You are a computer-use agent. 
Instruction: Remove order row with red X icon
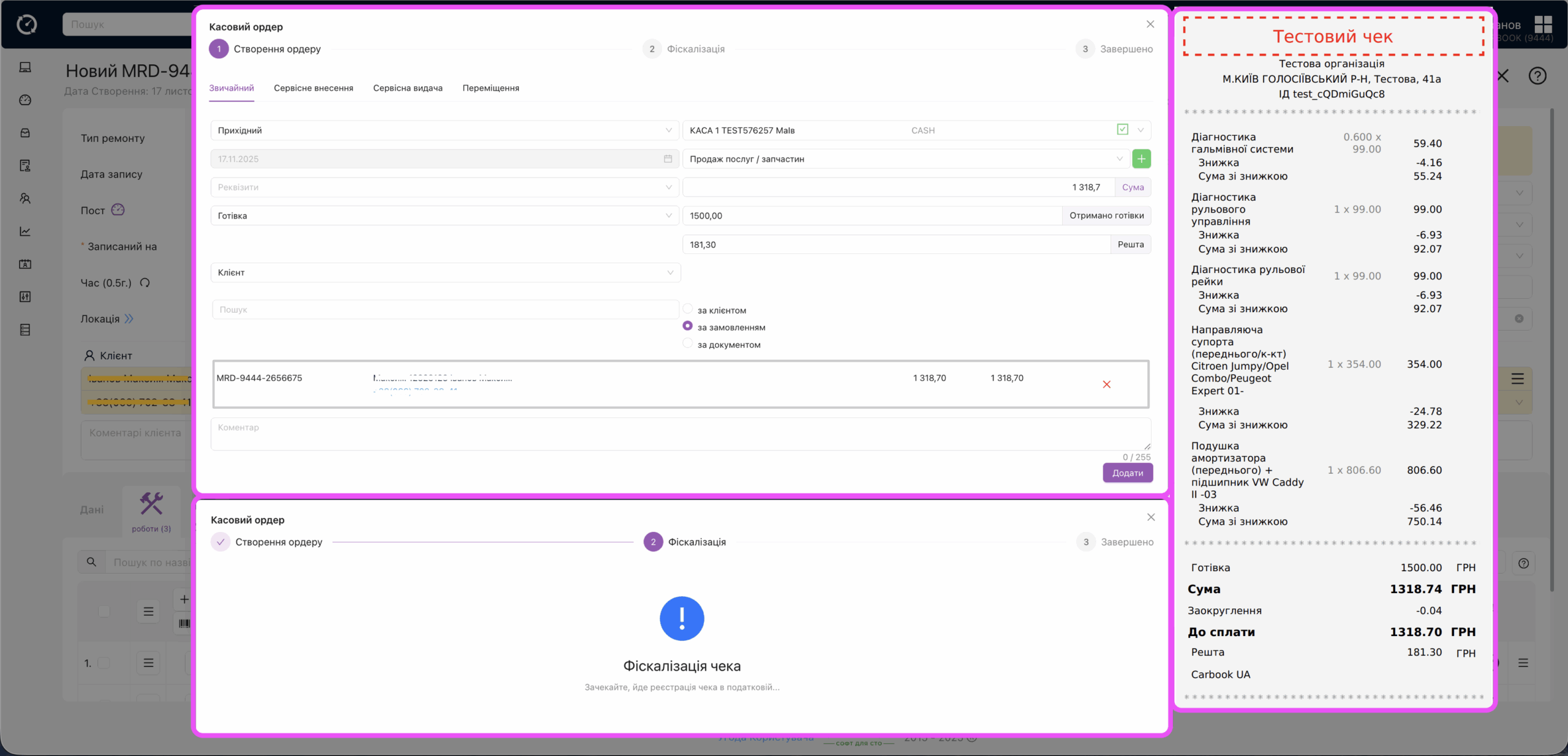click(x=1106, y=384)
